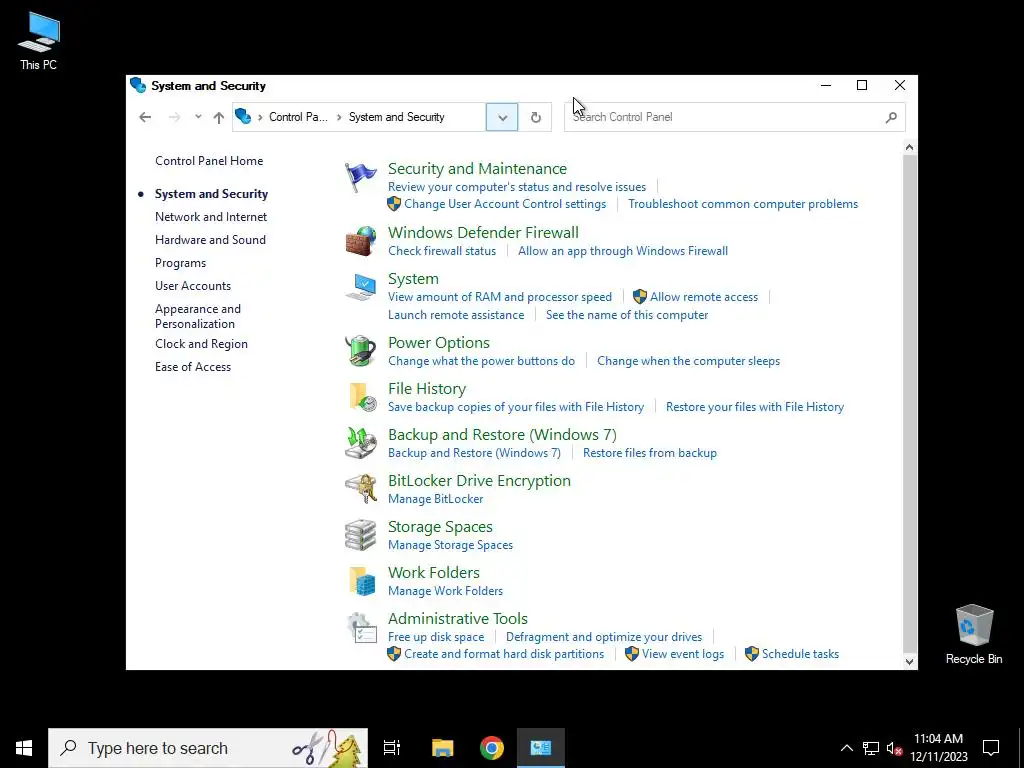This screenshot has height=768, width=1024.
Task: Select Network and Internet category
Action: [211, 217]
